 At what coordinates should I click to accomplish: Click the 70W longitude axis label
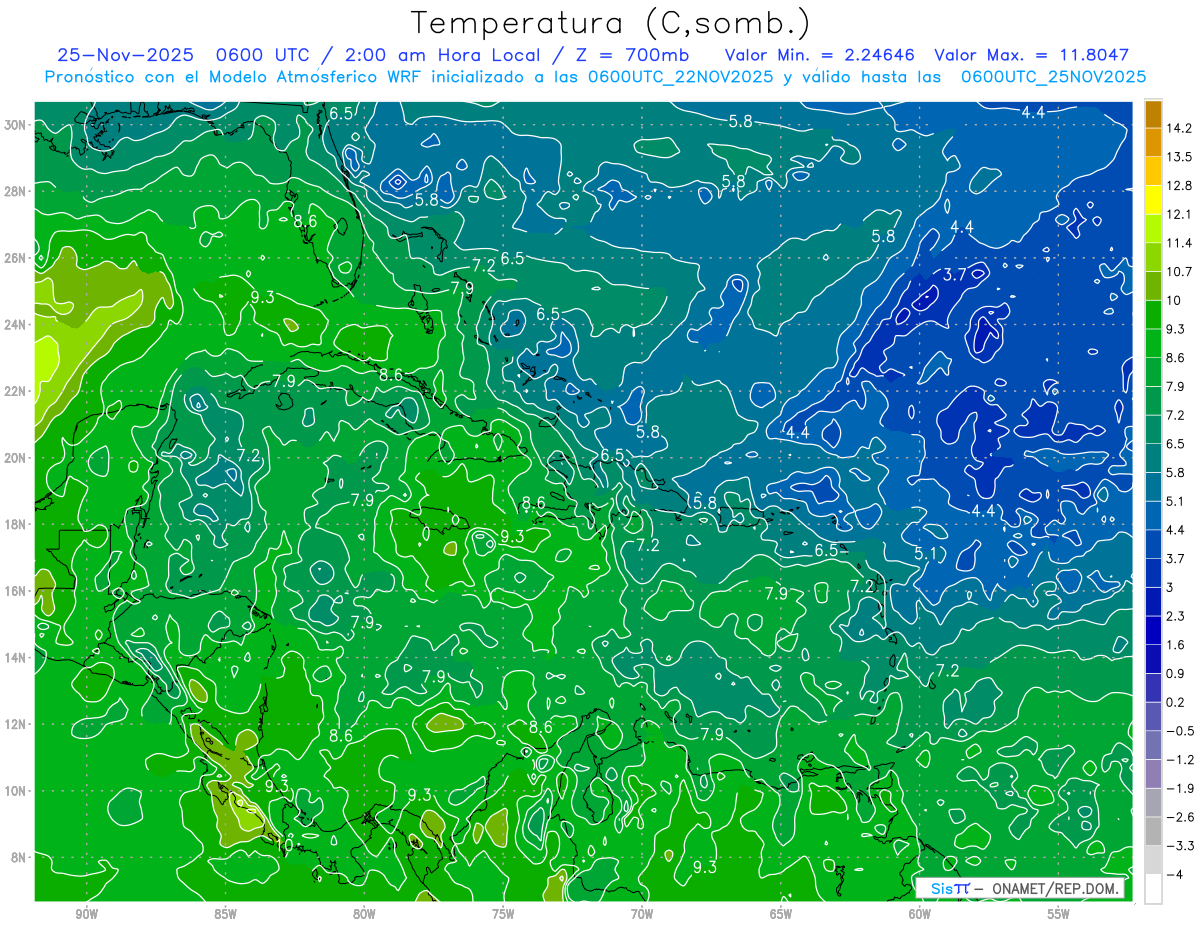point(642,914)
